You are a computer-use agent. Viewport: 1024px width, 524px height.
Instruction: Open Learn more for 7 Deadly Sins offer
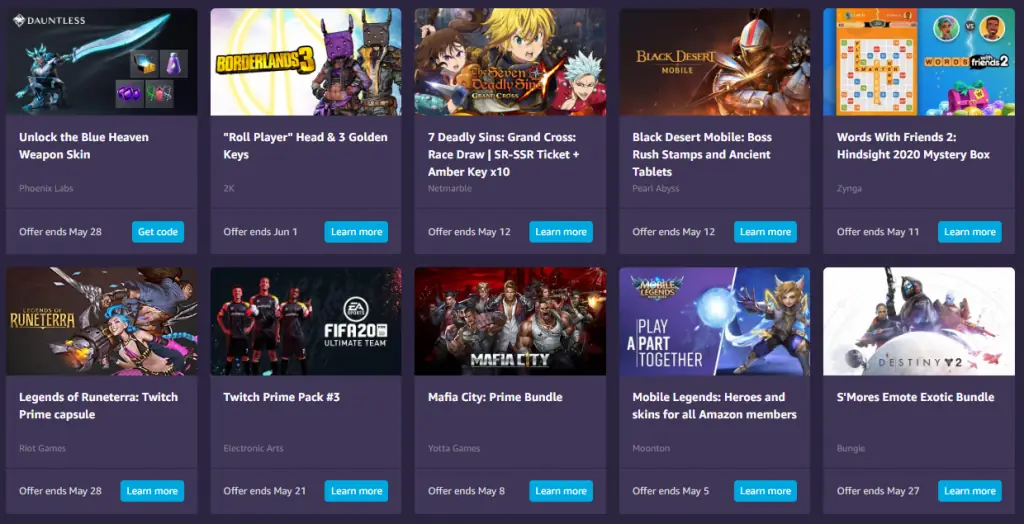(x=561, y=232)
